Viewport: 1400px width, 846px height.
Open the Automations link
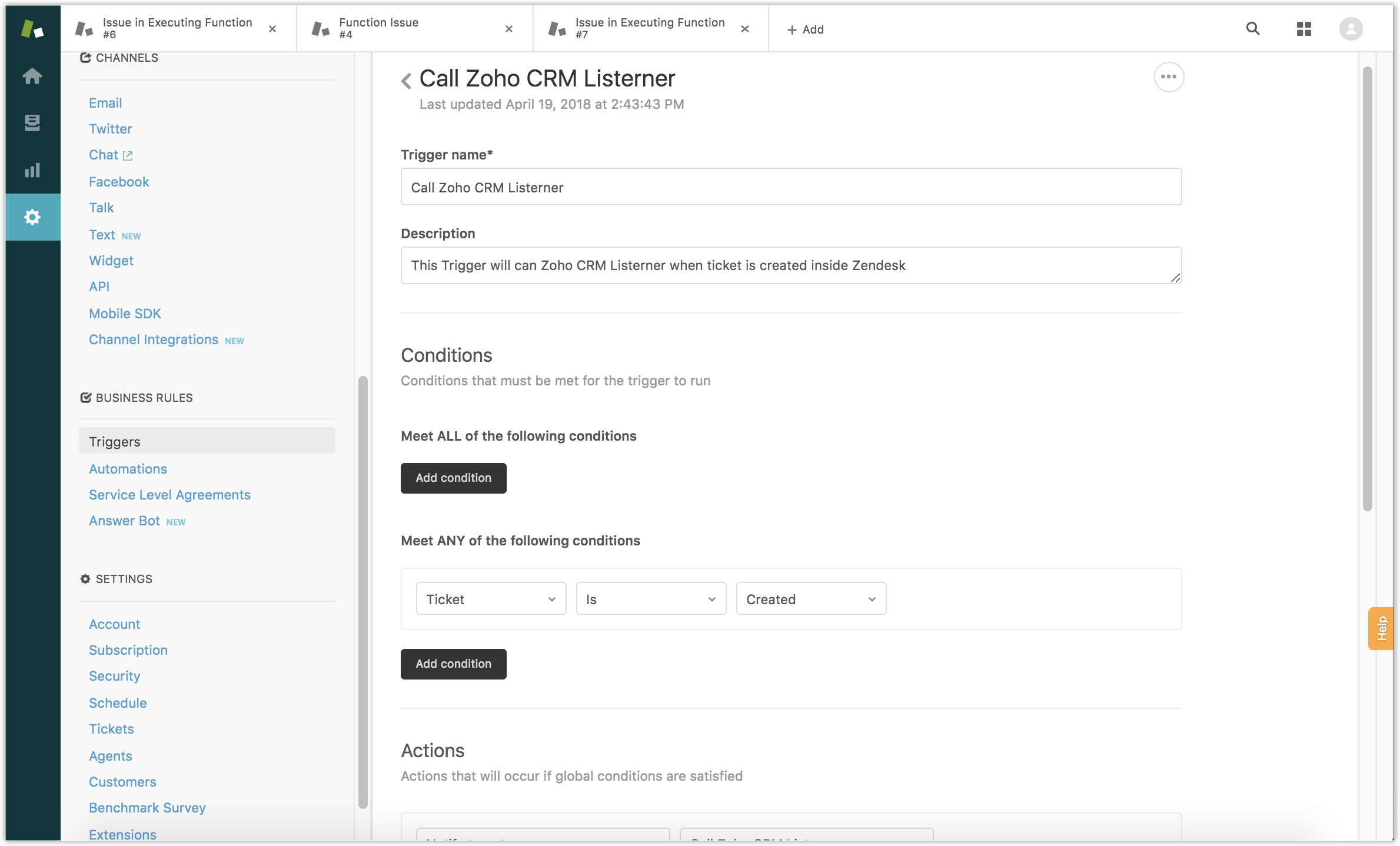(x=128, y=469)
